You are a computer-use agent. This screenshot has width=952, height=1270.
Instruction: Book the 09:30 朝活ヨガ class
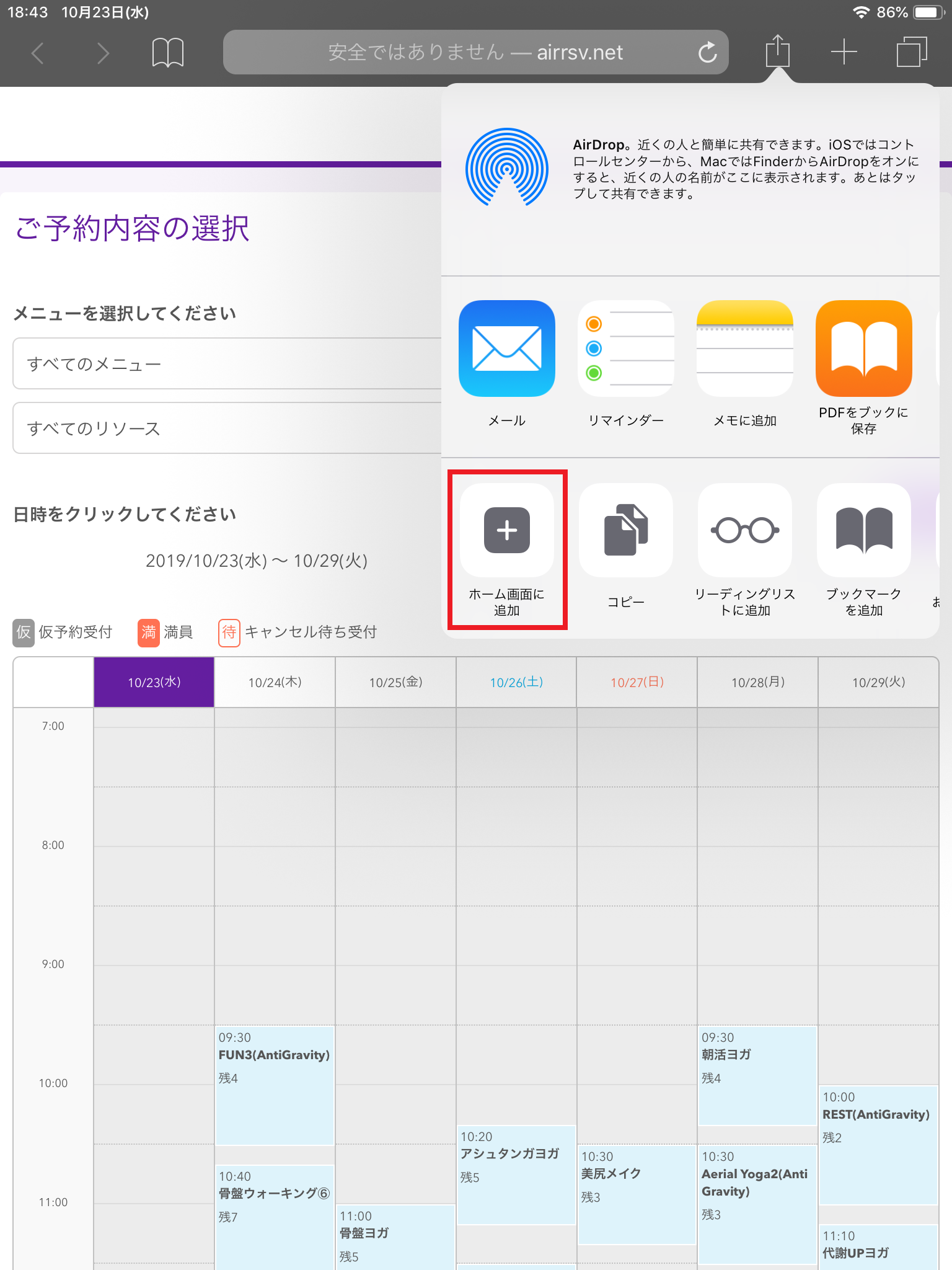(x=758, y=1076)
